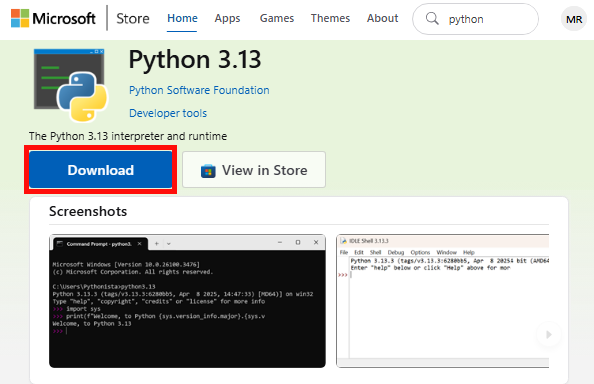This screenshot has width=594, height=384.
Task: Open the MR account avatar
Action: (574, 19)
